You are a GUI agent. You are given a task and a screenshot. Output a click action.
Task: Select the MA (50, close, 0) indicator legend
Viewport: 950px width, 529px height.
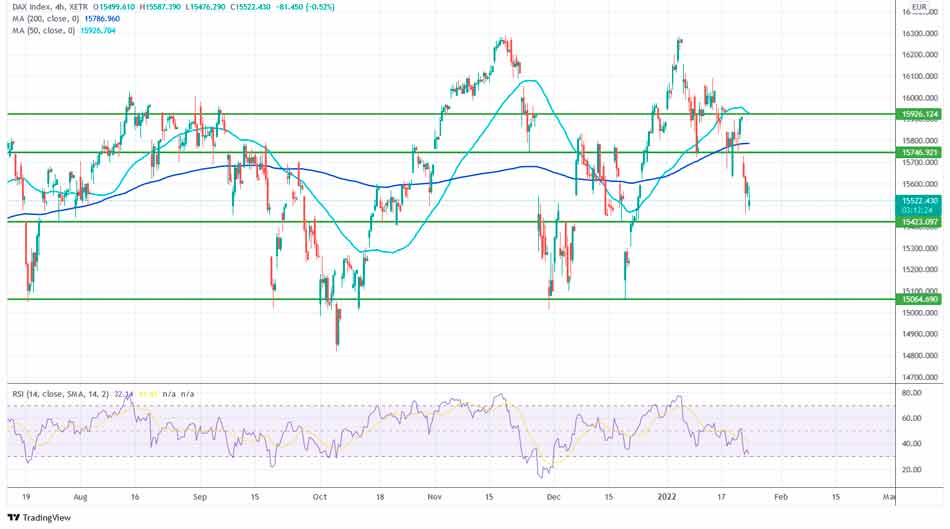(x=44, y=30)
